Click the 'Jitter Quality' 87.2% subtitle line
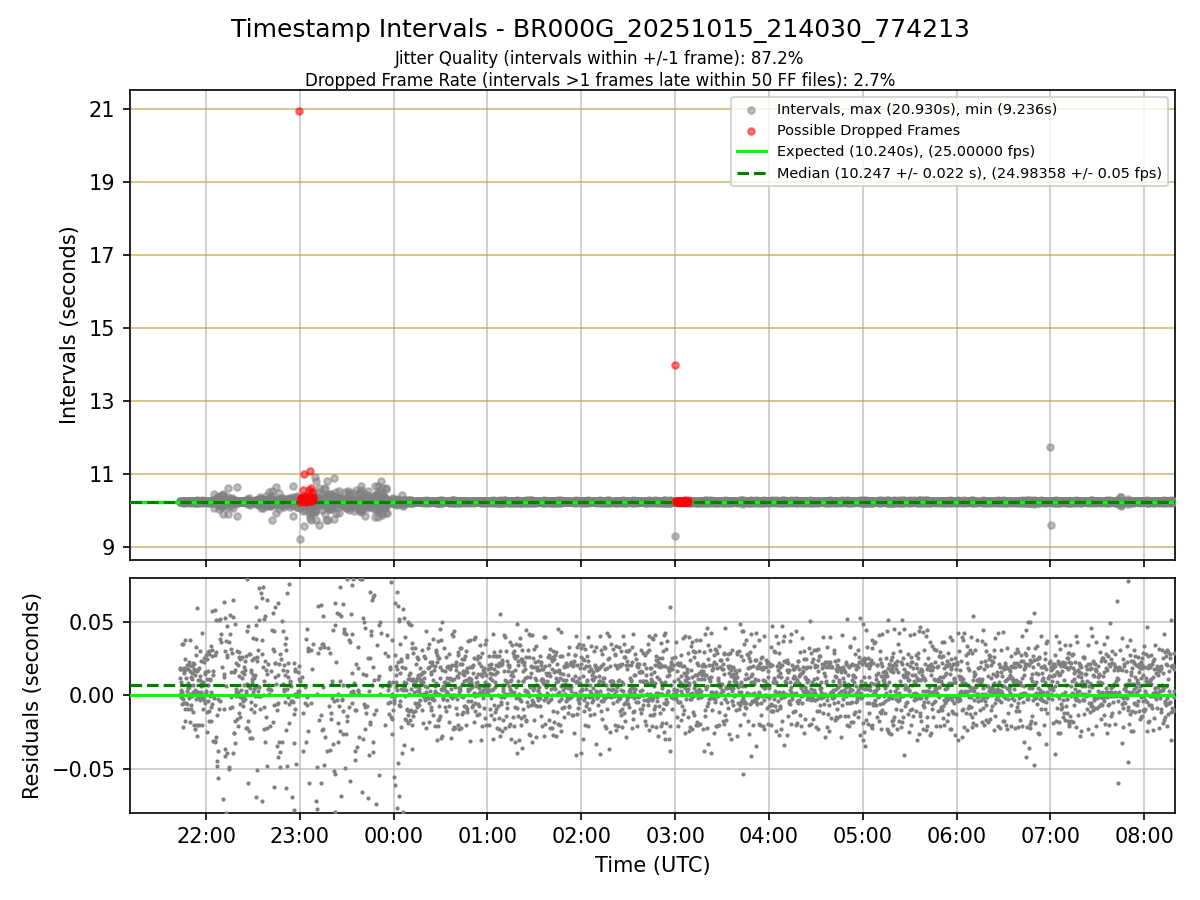Screen dimensions: 1200x900 coord(599,58)
